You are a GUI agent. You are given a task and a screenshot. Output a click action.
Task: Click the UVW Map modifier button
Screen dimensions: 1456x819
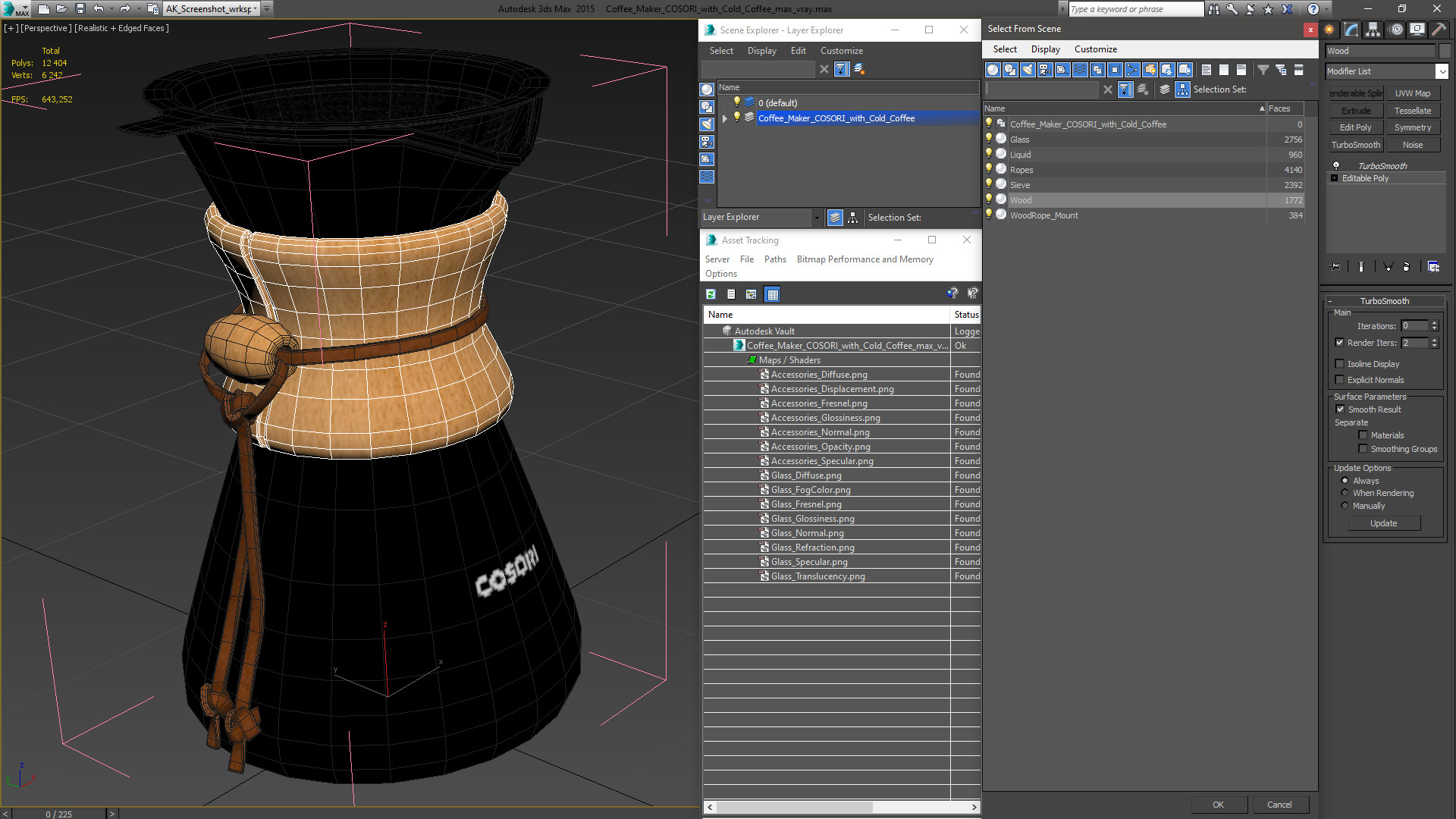pyautogui.click(x=1412, y=93)
